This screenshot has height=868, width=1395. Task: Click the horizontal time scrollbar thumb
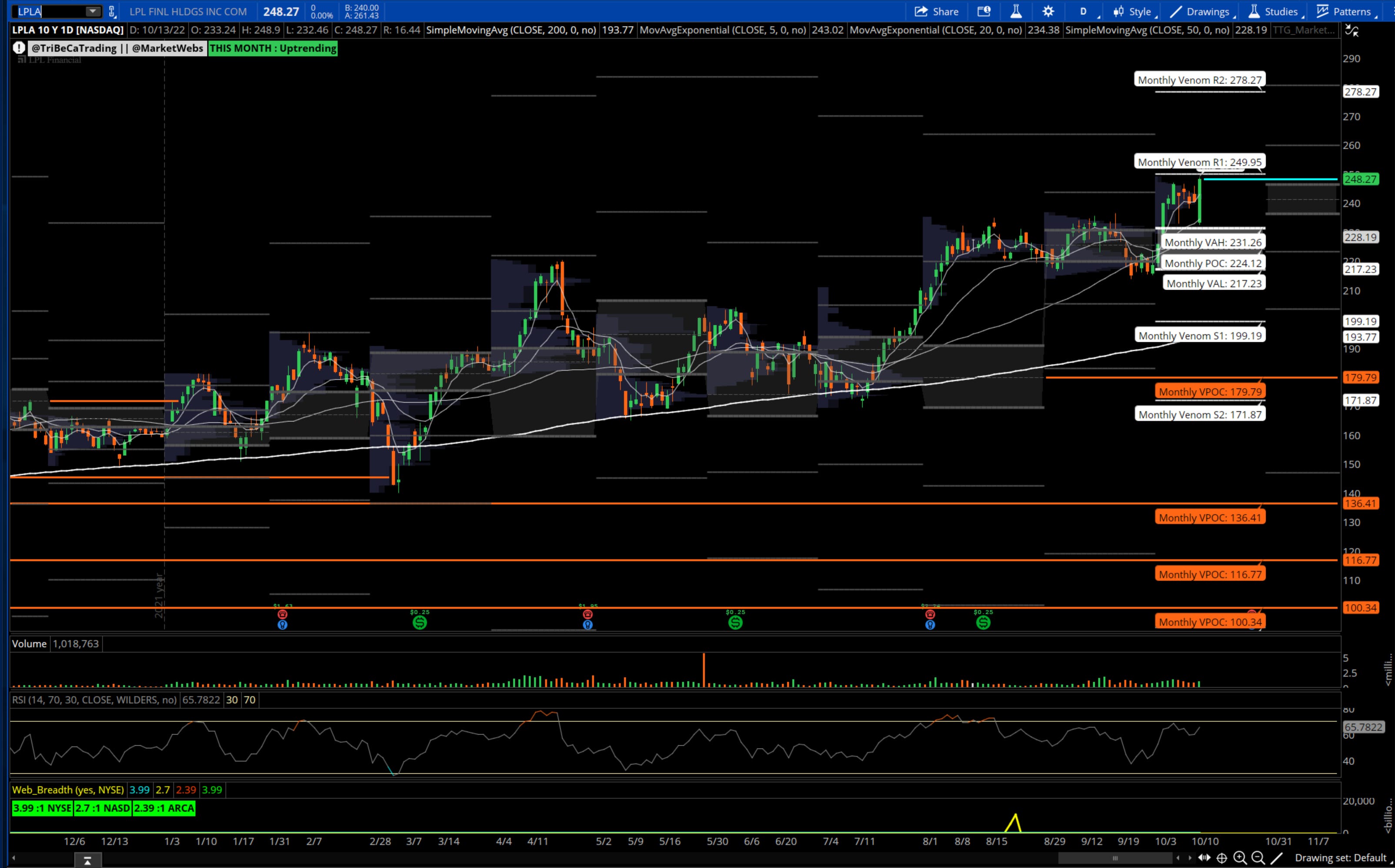point(1115,858)
